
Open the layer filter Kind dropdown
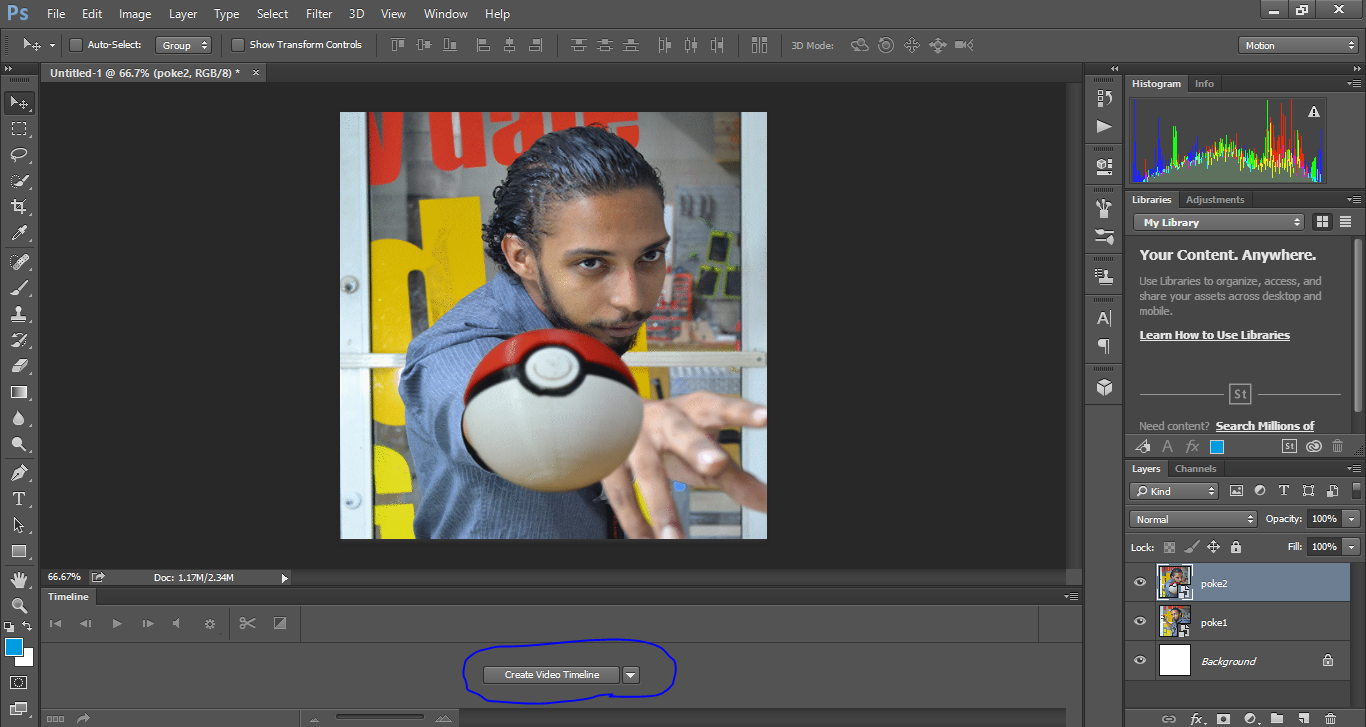click(x=1174, y=491)
